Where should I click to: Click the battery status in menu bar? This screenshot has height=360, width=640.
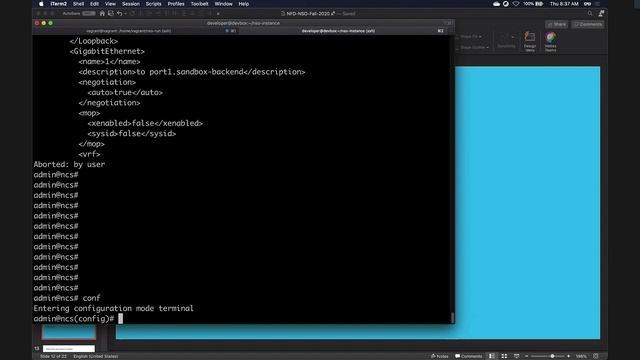pyautogui.click(x=533, y=4)
